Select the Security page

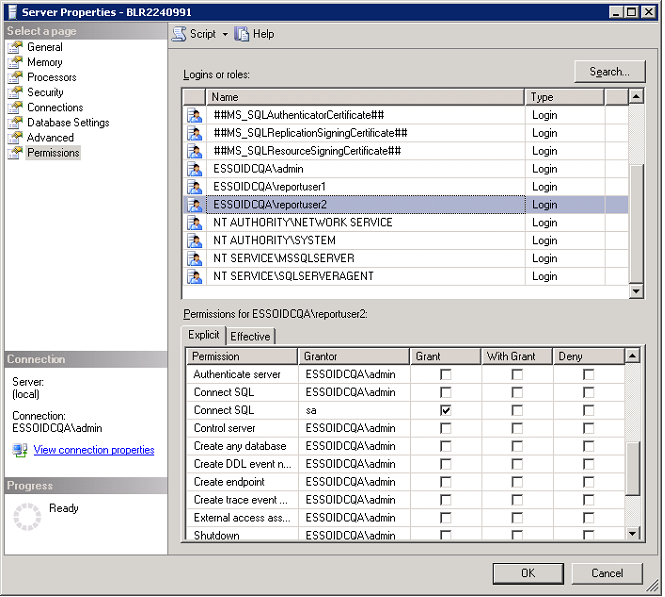[x=45, y=92]
